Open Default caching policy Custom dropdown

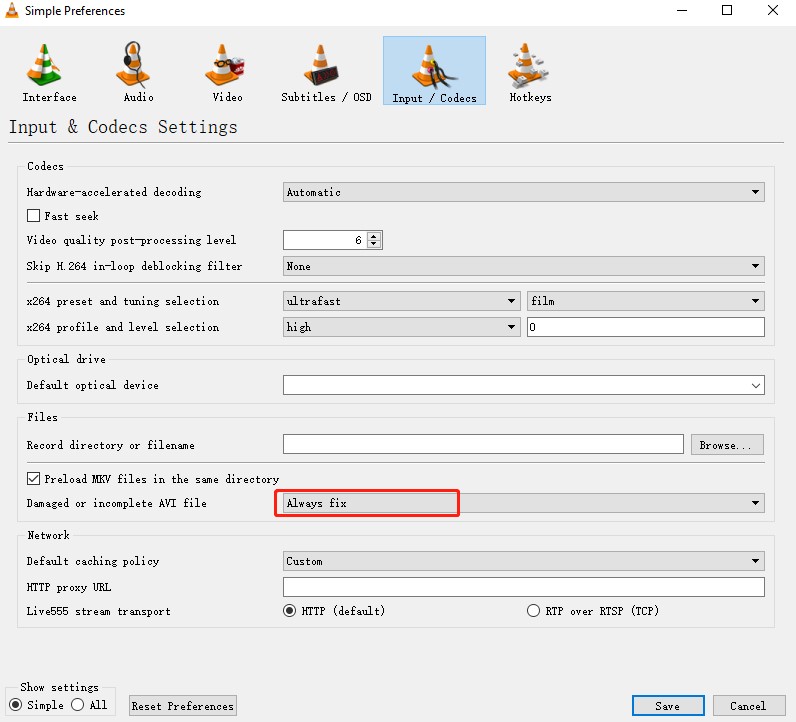[x=523, y=561]
